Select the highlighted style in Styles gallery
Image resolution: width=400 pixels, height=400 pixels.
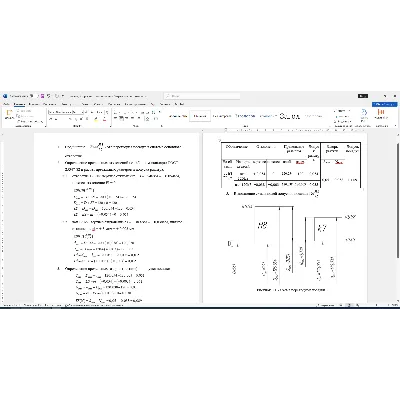(x=200, y=116)
